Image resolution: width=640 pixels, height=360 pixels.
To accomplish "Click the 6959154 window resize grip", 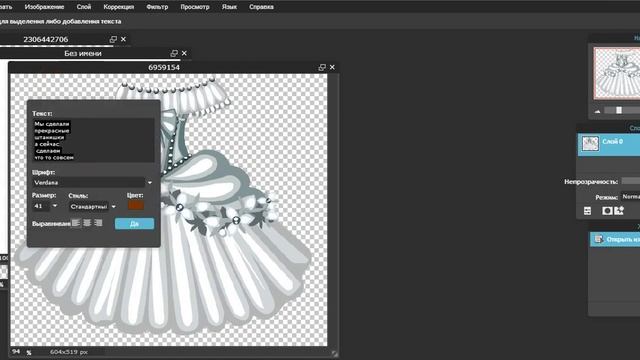I will (334, 354).
